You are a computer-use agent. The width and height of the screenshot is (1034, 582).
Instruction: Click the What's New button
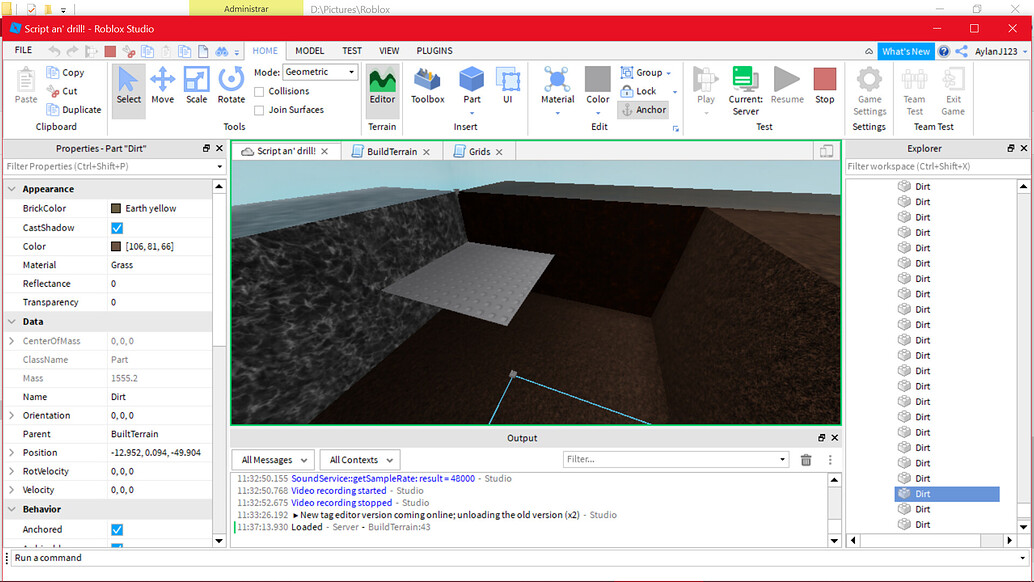point(905,50)
